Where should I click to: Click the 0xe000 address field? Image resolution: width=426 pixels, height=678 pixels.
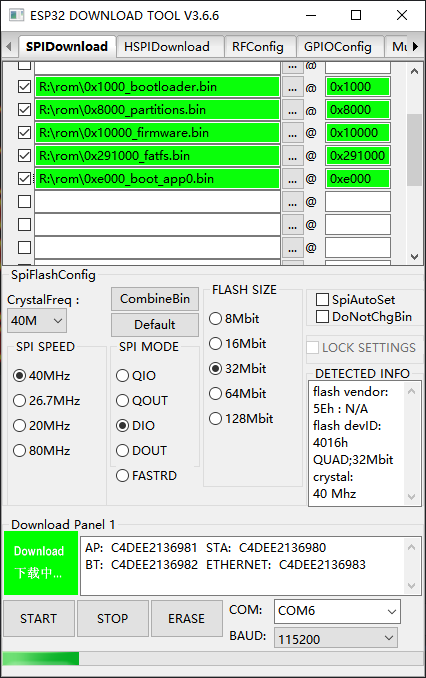(x=358, y=179)
